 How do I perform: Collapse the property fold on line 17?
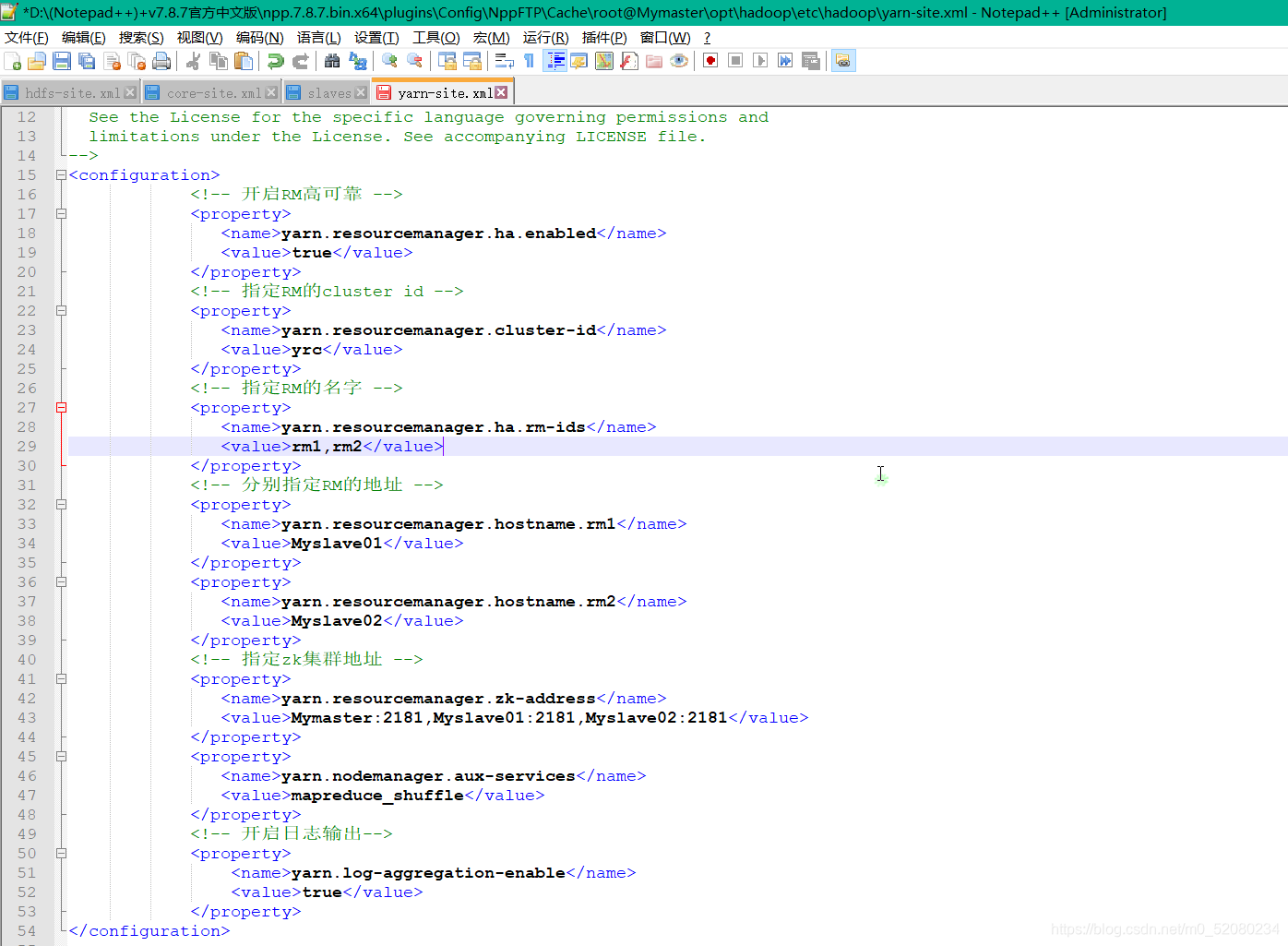62,213
